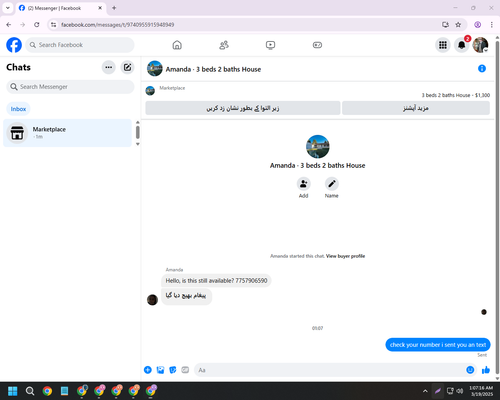
Task: Open the Windows Start menu
Action: point(13,391)
